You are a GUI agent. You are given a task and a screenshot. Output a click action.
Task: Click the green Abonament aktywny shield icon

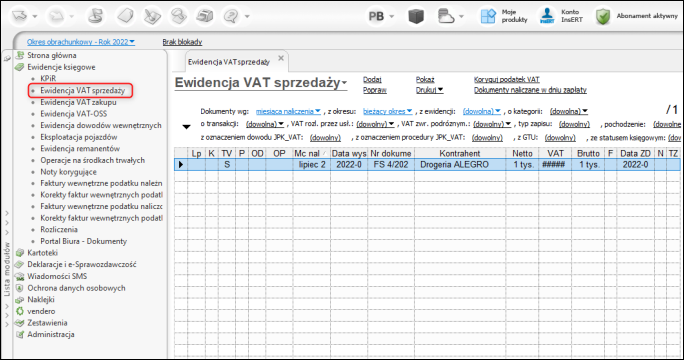[x=603, y=17]
